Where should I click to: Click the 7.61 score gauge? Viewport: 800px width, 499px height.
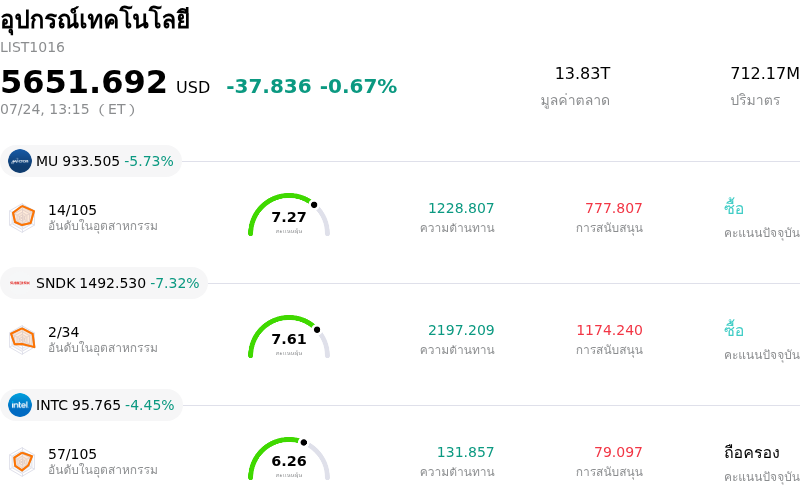pos(289,337)
